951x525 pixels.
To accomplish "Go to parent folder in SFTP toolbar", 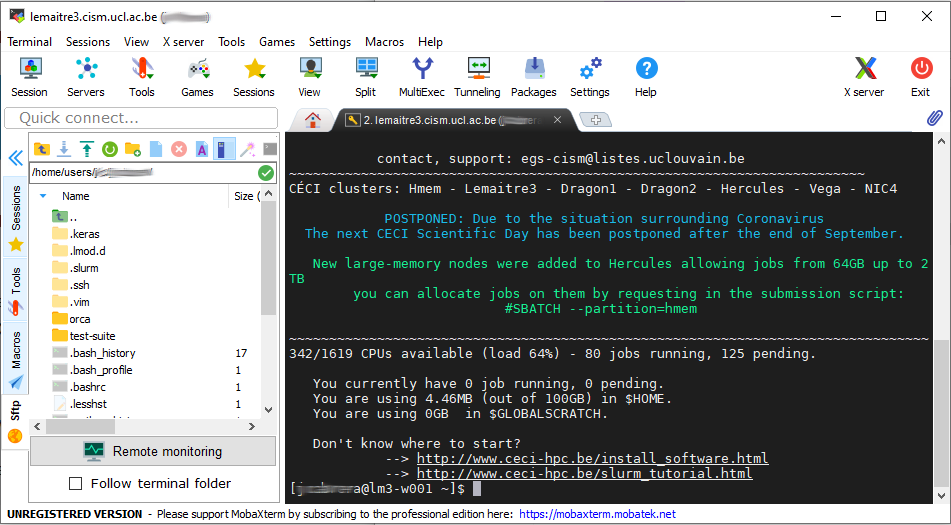I will tap(41, 149).
